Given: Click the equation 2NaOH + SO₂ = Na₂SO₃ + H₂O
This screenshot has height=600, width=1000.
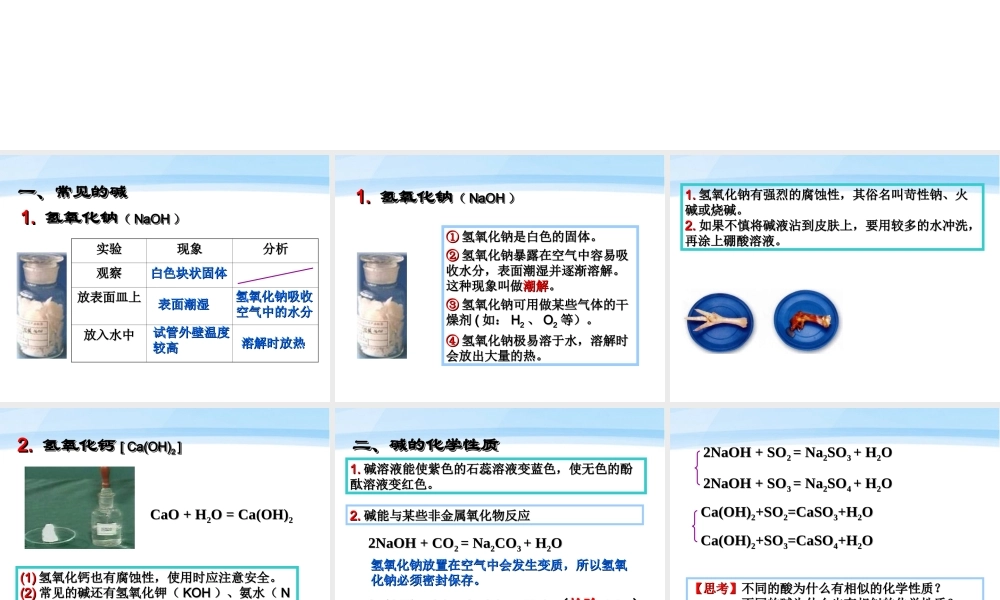Looking at the screenshot, I should 797,453.
